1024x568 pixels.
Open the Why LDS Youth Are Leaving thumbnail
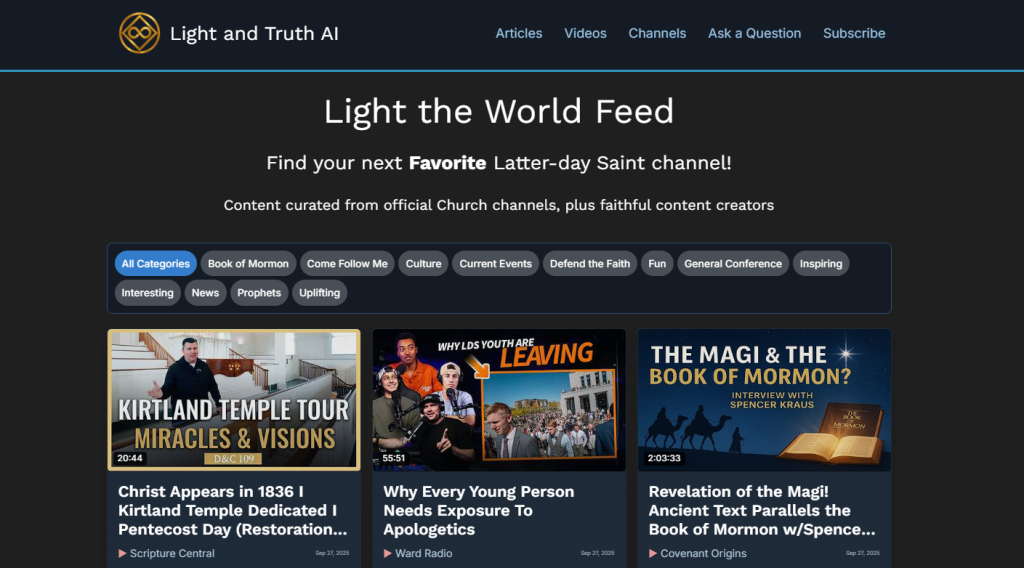[x=499, y=400]
